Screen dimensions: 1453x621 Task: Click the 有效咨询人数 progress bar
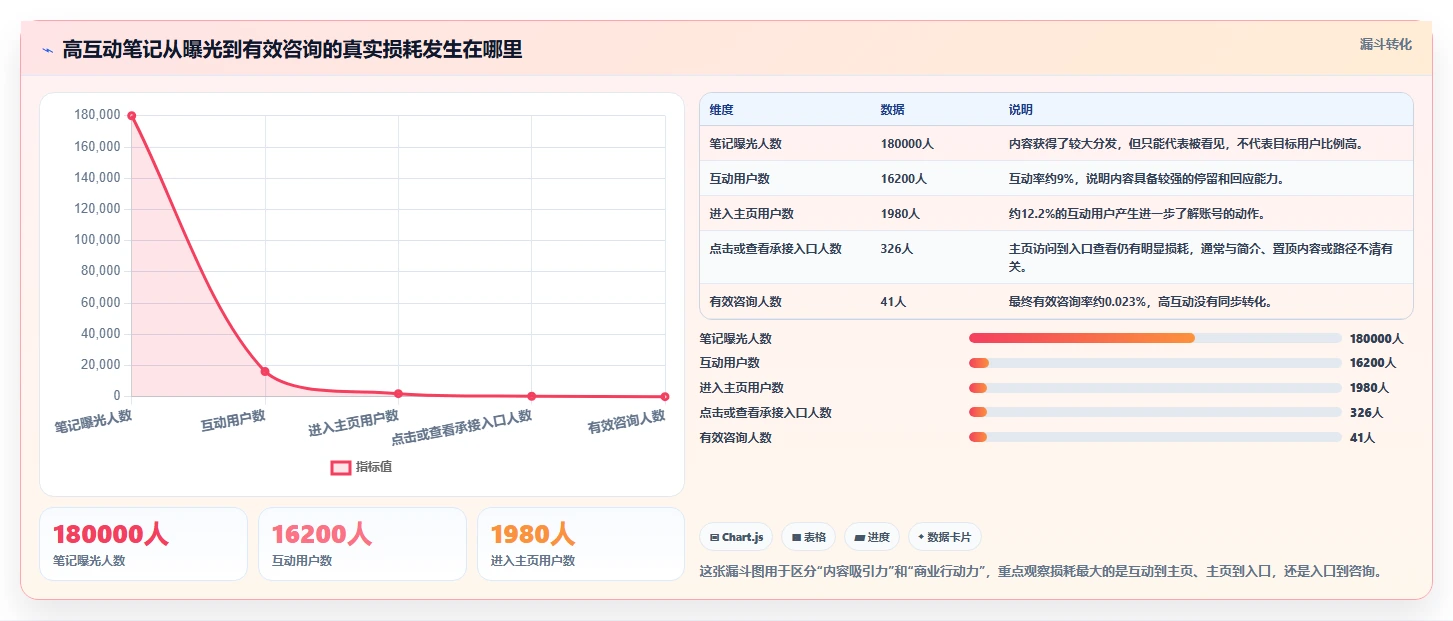(1155, 437)
